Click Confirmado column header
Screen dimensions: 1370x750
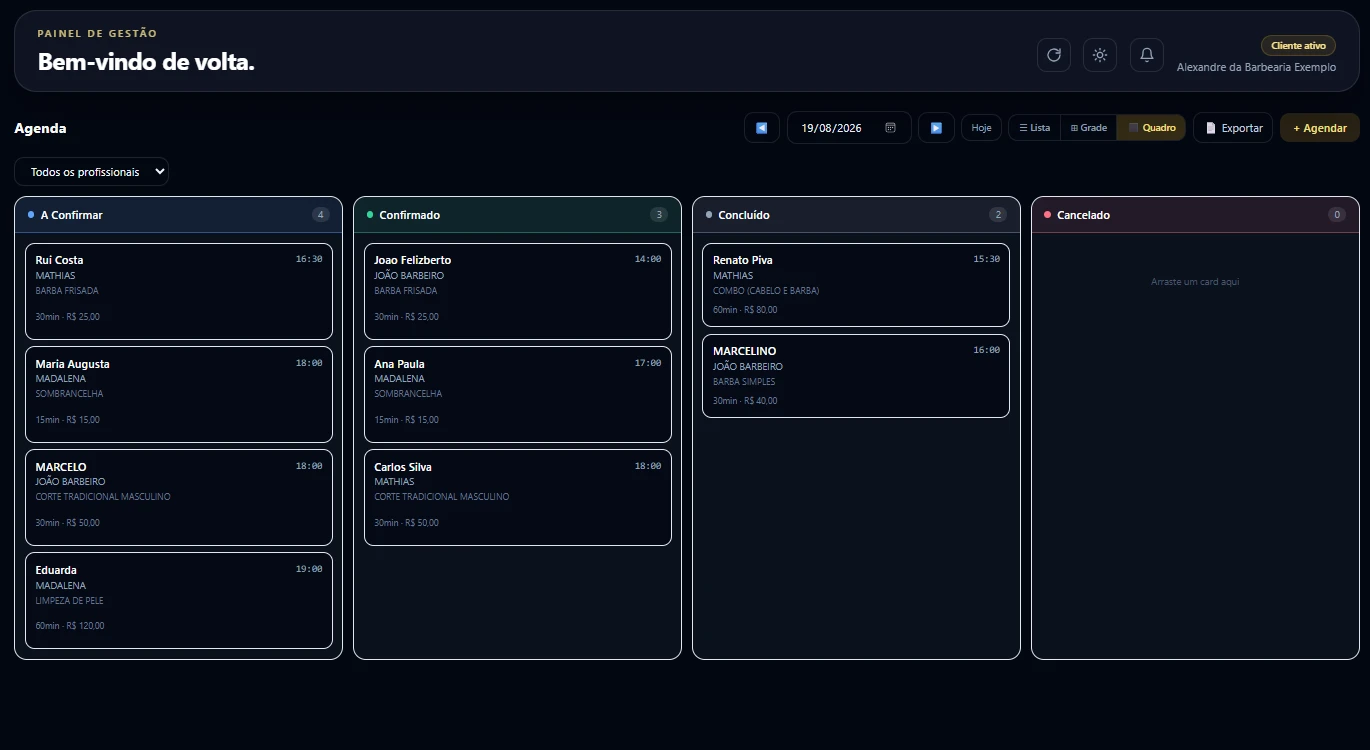tap(518, 215)
